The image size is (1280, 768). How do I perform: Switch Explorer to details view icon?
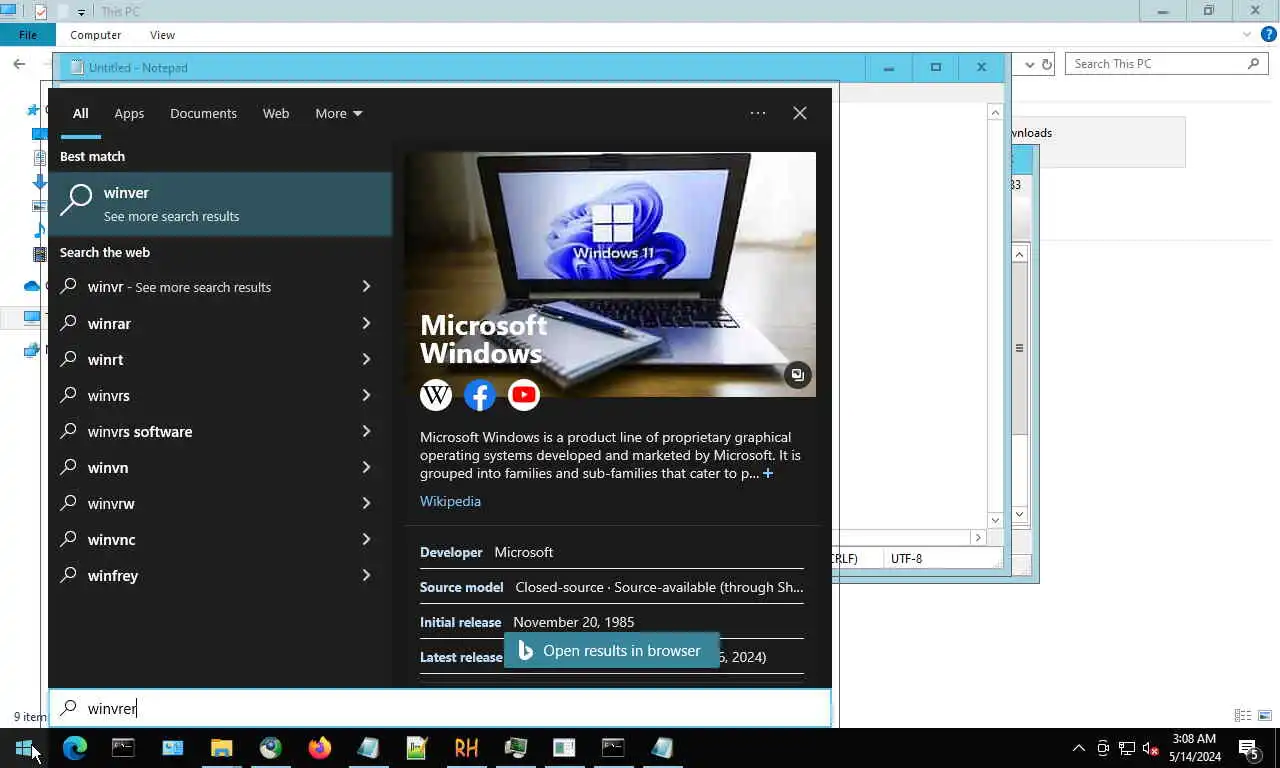pos(1243,715)
